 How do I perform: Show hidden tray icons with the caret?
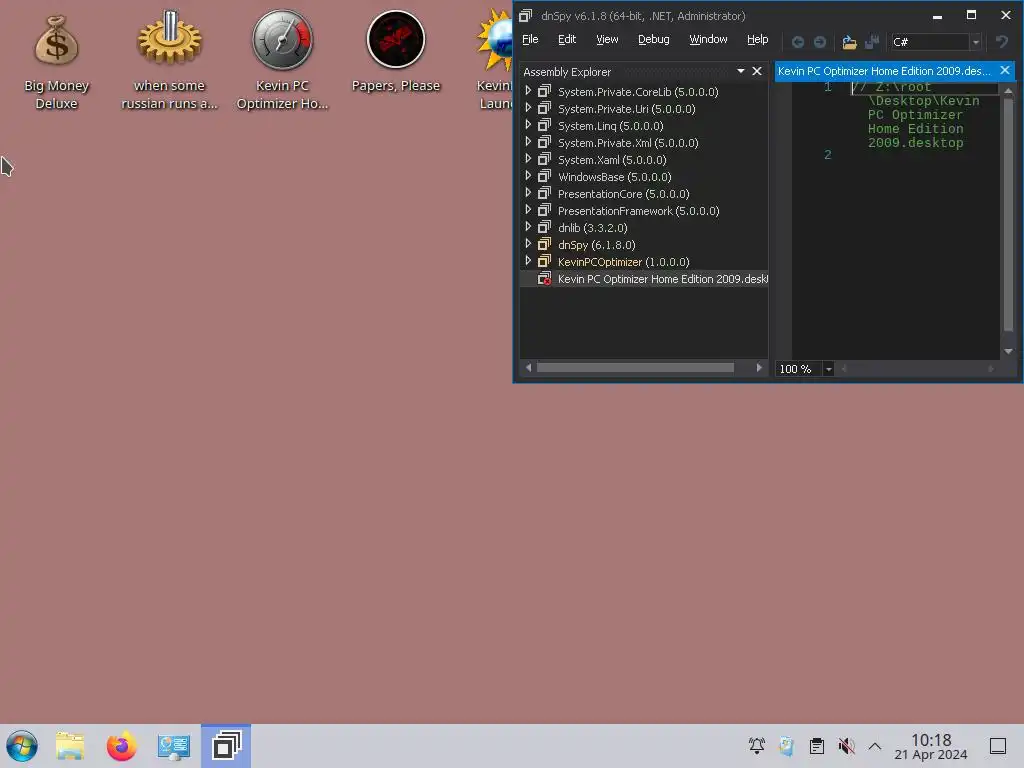875,746
